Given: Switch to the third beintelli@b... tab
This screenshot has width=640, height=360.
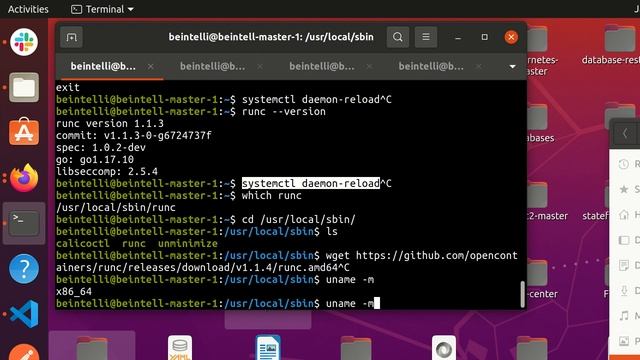Looking at the screenshot, I should pyautogui.click(x=322, y=67).
